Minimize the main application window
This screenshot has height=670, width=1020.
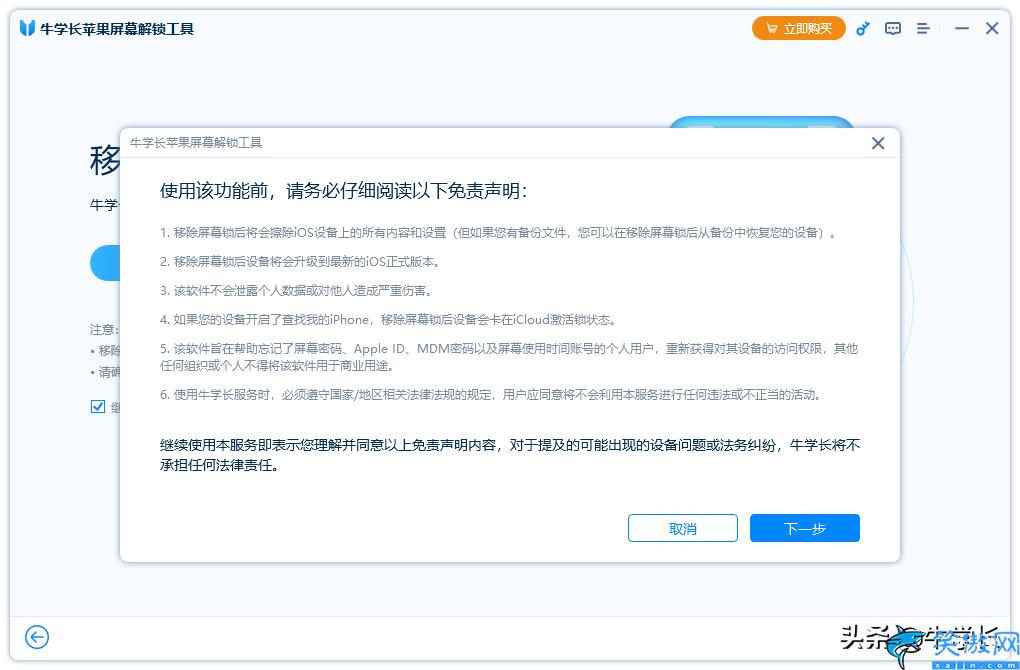coord(961,28)
